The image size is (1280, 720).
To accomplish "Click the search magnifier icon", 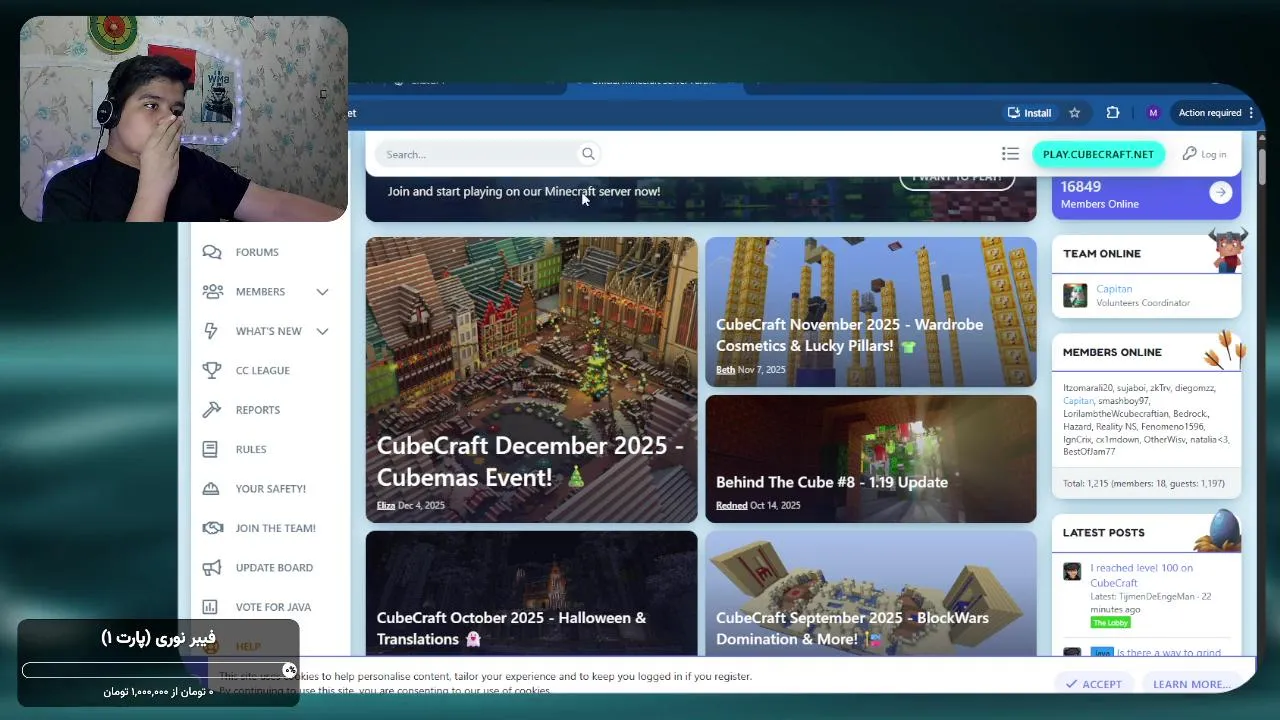I will [588, 154].
